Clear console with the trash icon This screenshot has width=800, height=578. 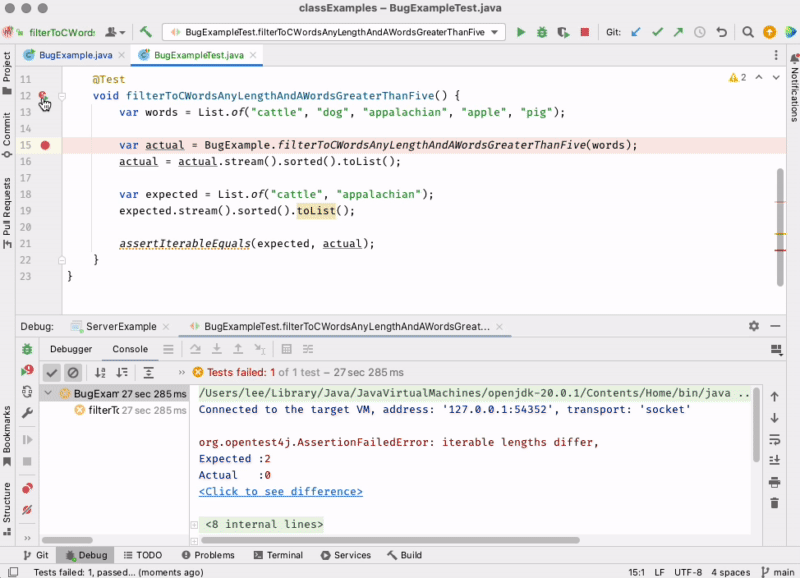(x=774, y=502)
